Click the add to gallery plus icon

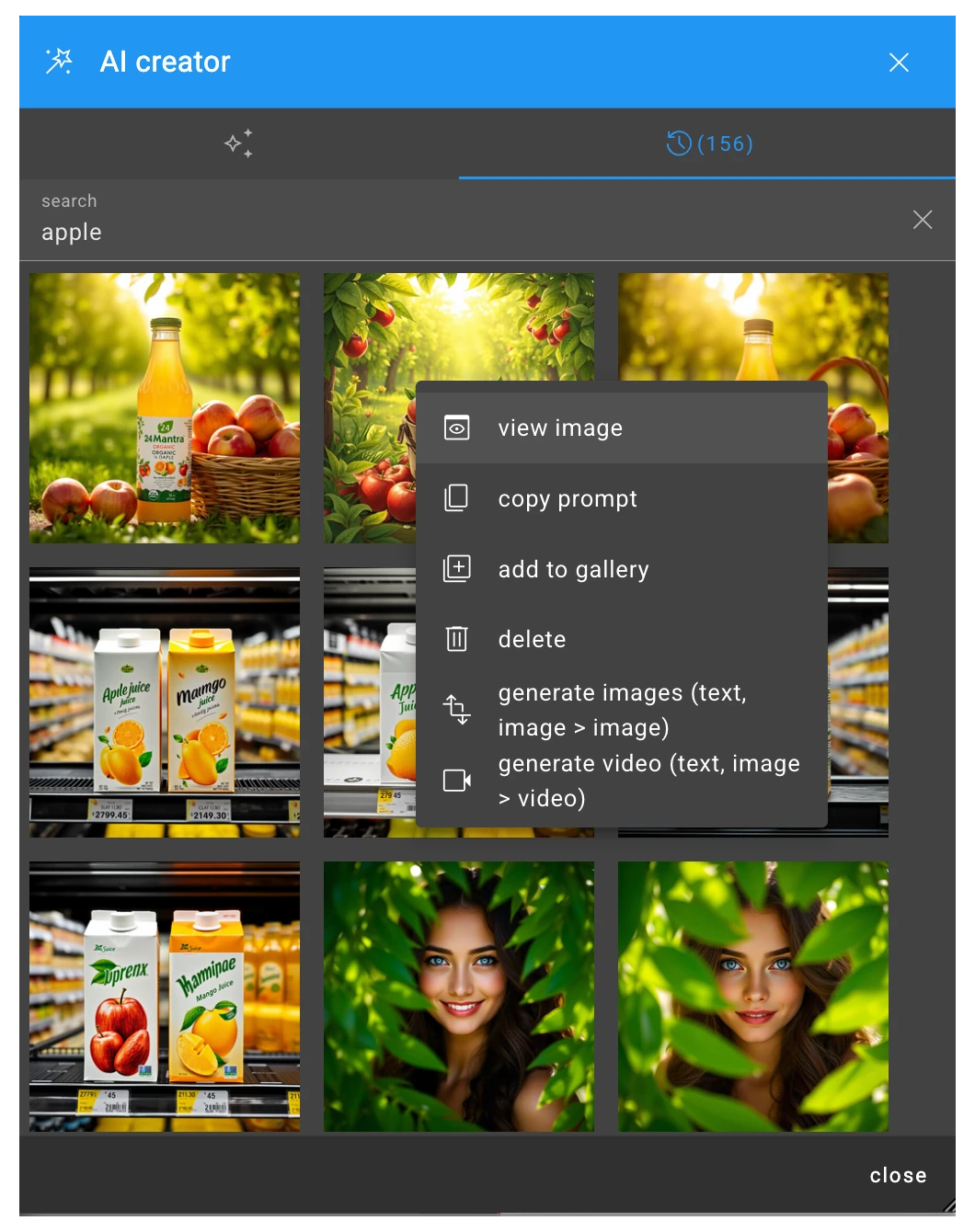457,568
